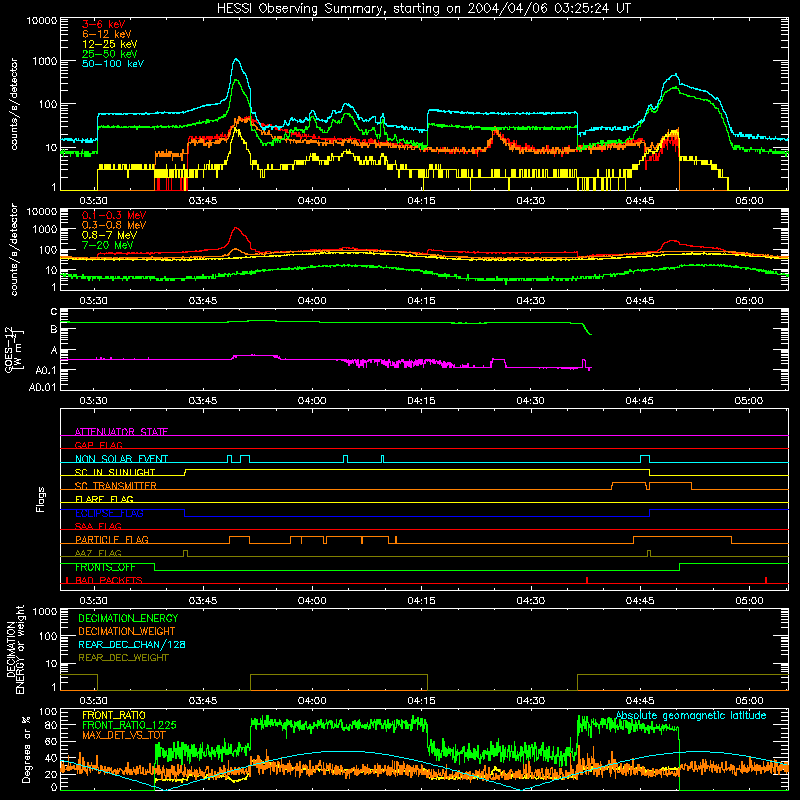Click the 7-20 MeV legend label

click(108, 245)
